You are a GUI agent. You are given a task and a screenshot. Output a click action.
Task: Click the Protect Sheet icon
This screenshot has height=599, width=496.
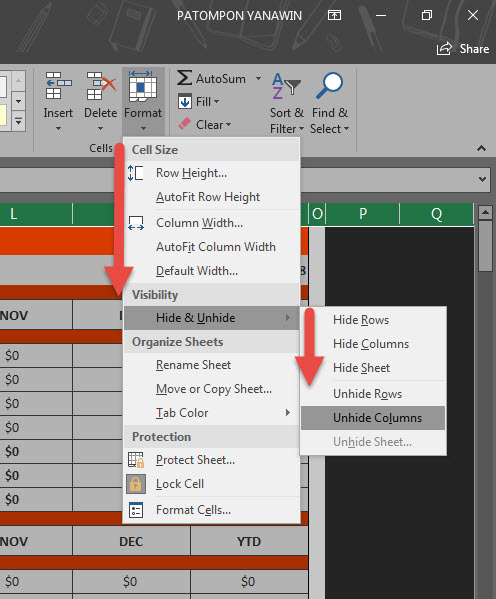[136, 460]
